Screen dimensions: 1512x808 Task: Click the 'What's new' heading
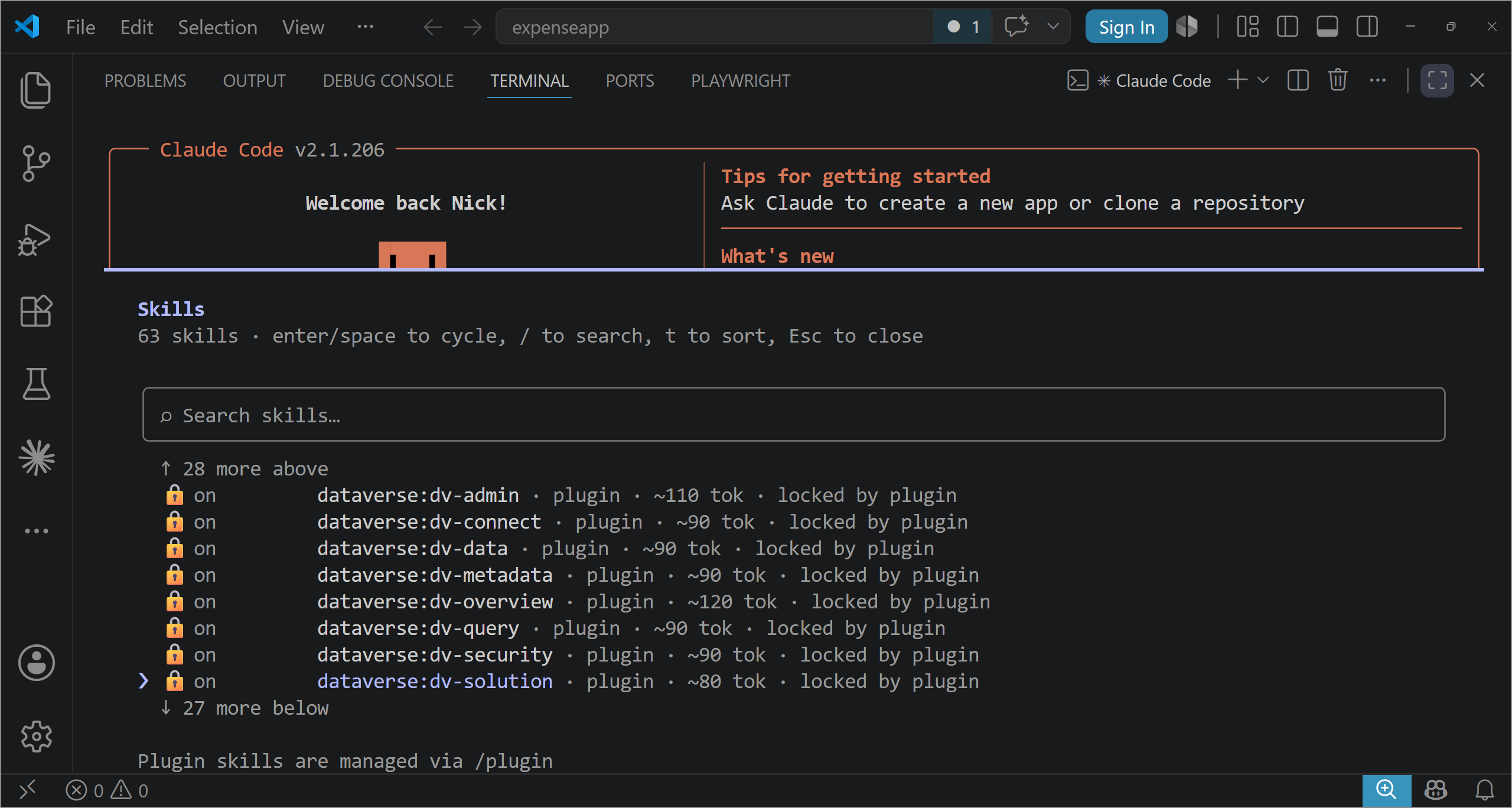pos(777,256)
